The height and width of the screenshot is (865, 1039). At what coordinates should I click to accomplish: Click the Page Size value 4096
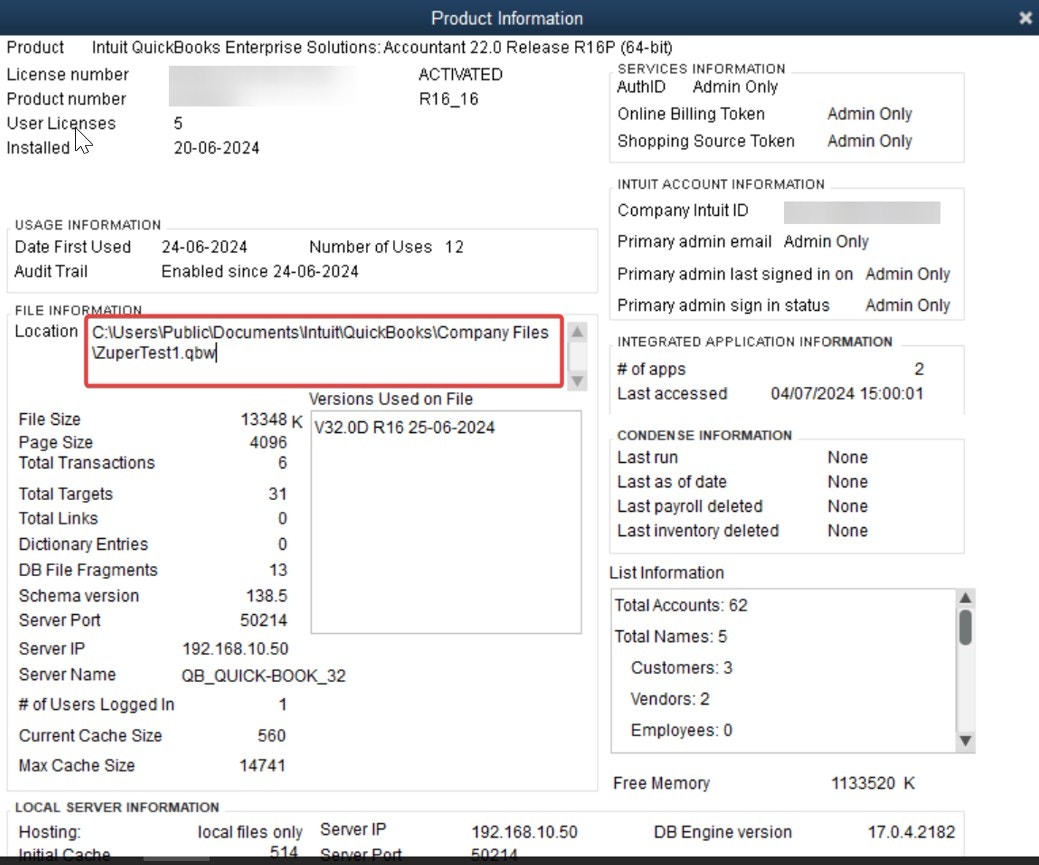pos(268,442)
